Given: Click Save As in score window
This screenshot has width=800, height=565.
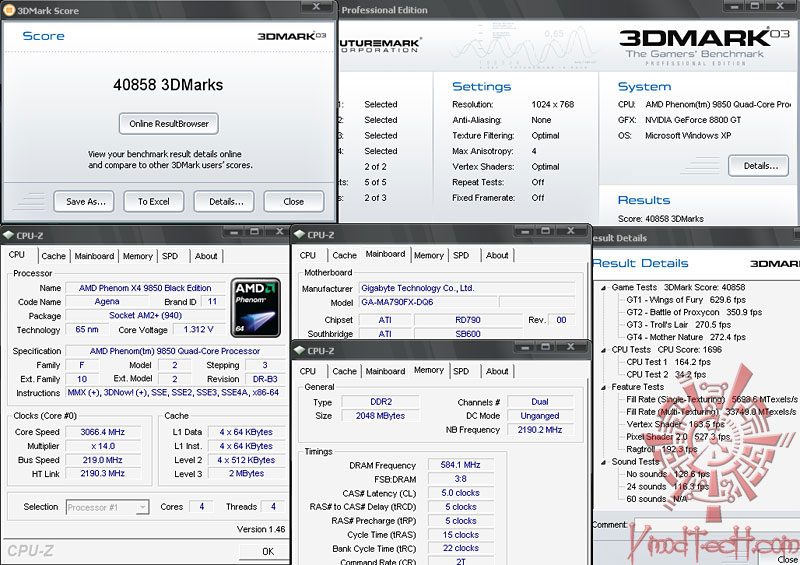Looking at the screenshot, I should point(84,202).
